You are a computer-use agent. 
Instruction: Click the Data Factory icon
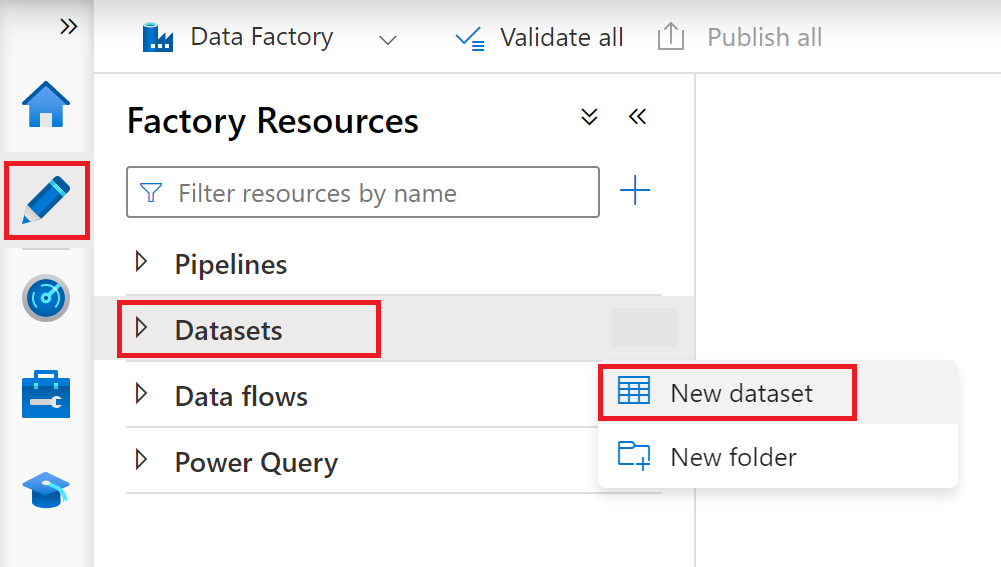tap(158, 38)
